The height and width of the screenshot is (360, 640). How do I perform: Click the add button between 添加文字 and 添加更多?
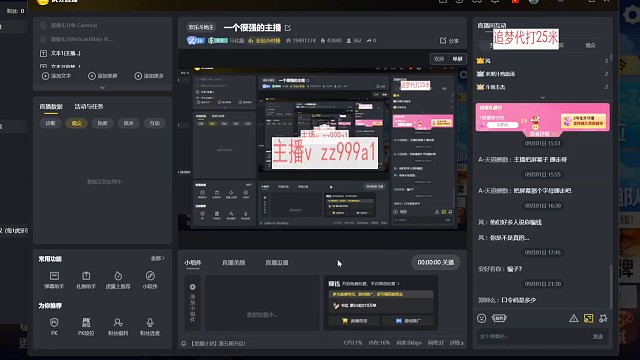[103, 76]
